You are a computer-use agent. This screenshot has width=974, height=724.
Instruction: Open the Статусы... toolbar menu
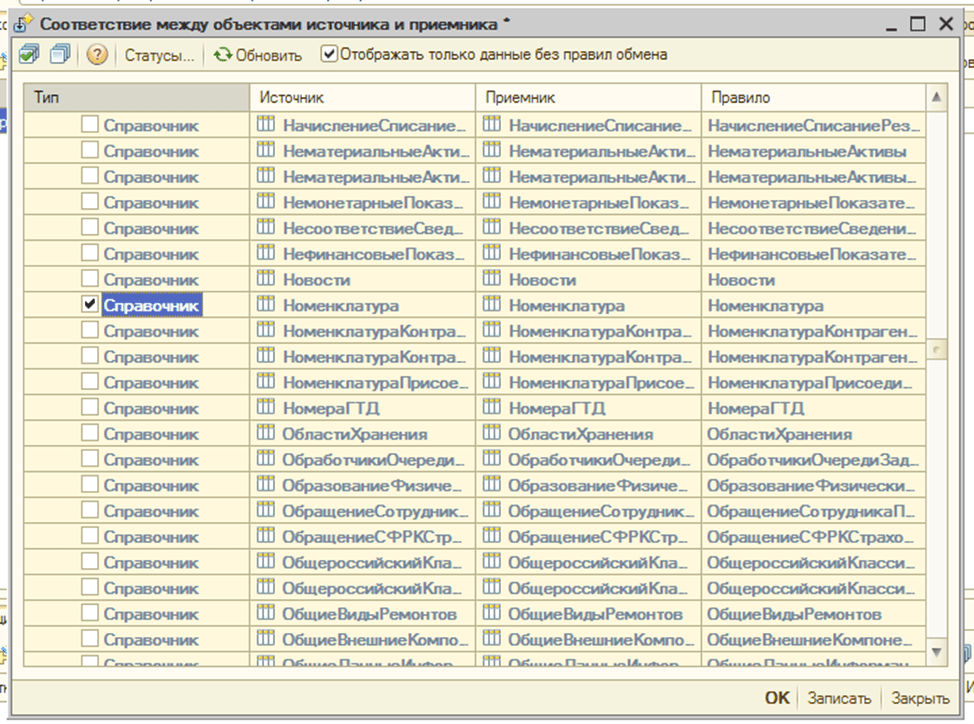(x=158, y=55)
